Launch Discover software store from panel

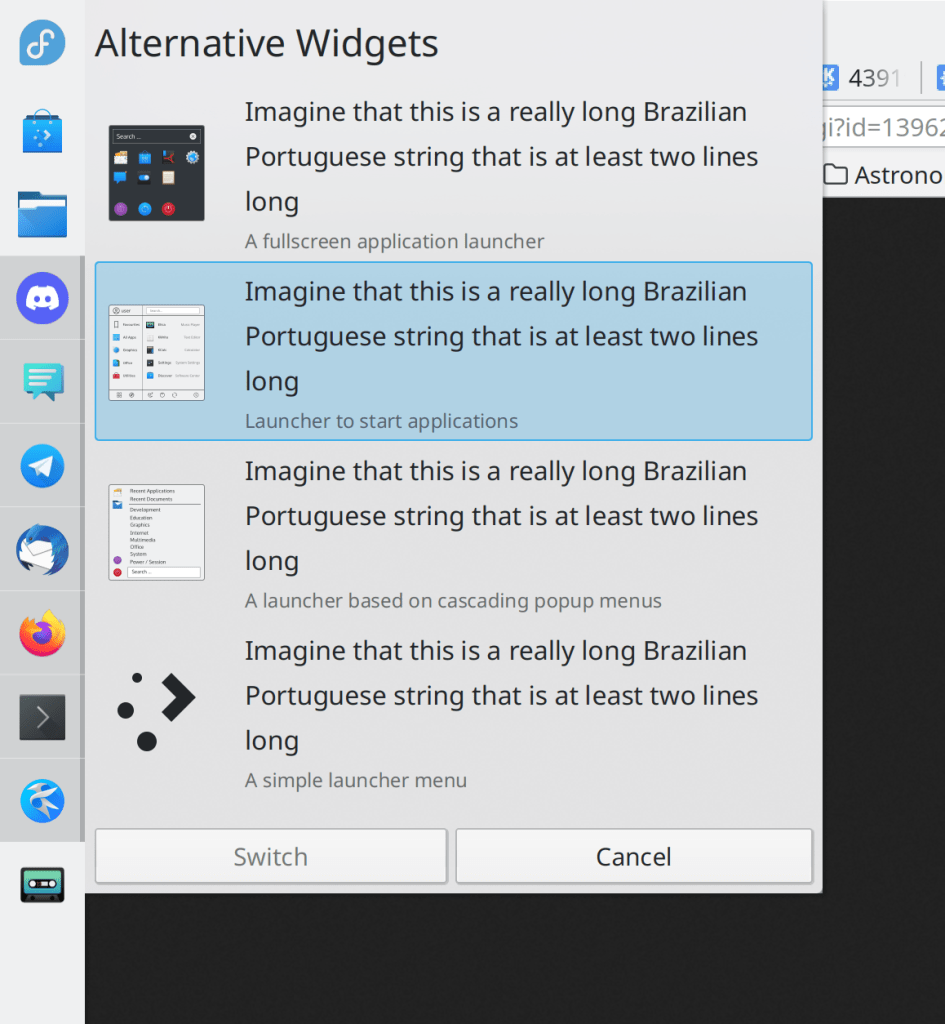click(42, 131)
